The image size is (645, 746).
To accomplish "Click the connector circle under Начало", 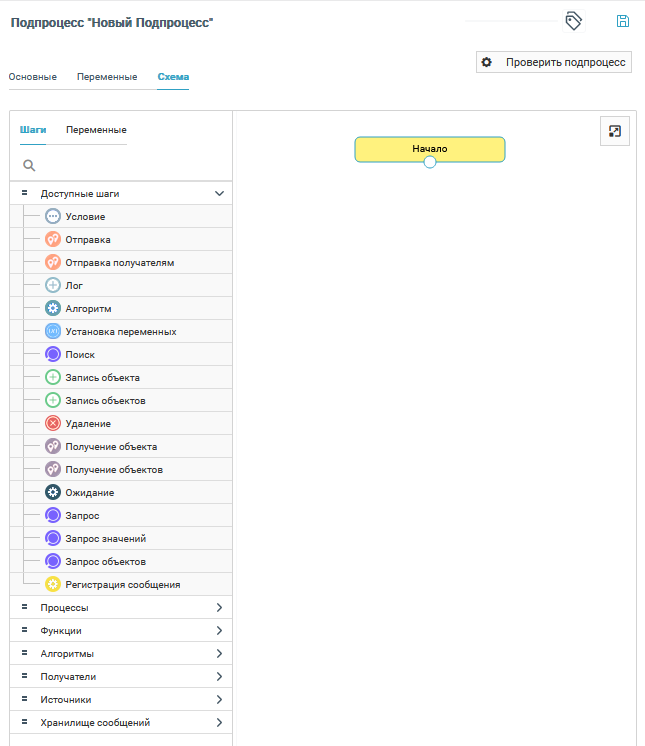I will click(x=430, y=162).
